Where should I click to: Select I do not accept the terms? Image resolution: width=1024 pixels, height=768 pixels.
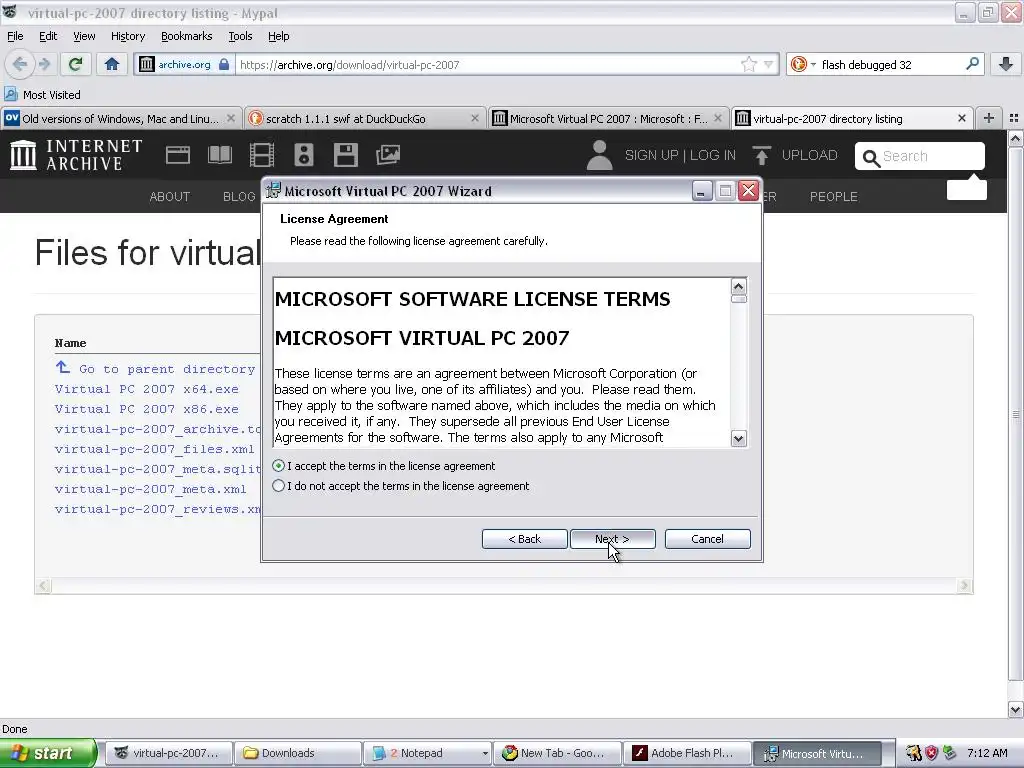(279, 486)
